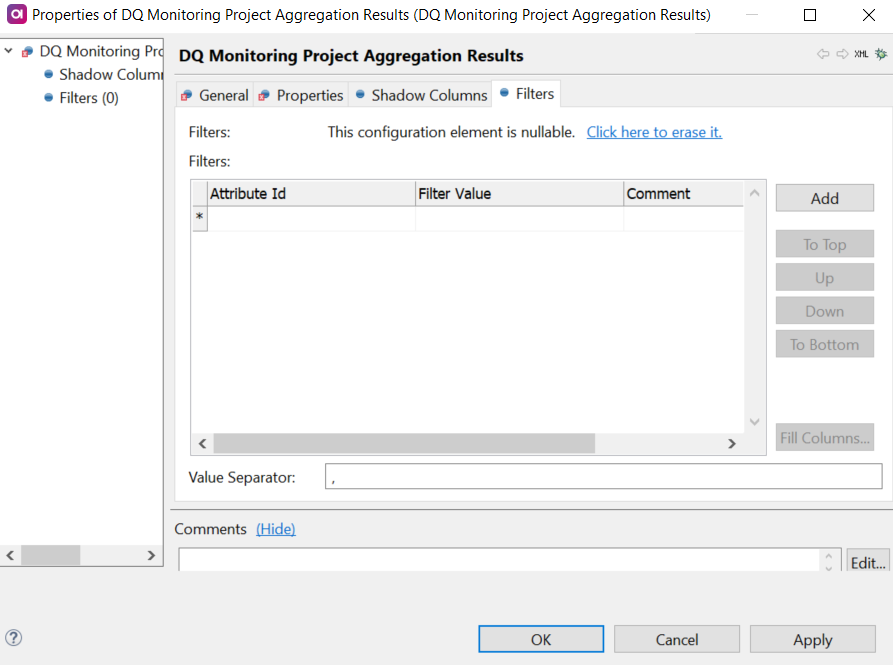Viewport: 893px width, 665px height.
Task: Collapse the DQ Monitoring Project tree branch
Action: (x=8, y=51)
